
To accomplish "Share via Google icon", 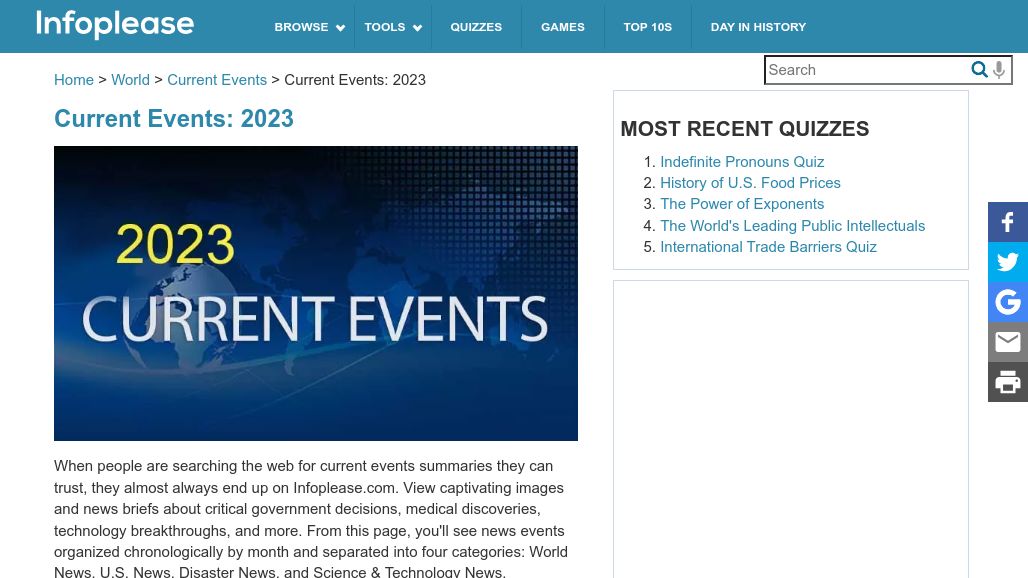I will (x=1008, y=302).
